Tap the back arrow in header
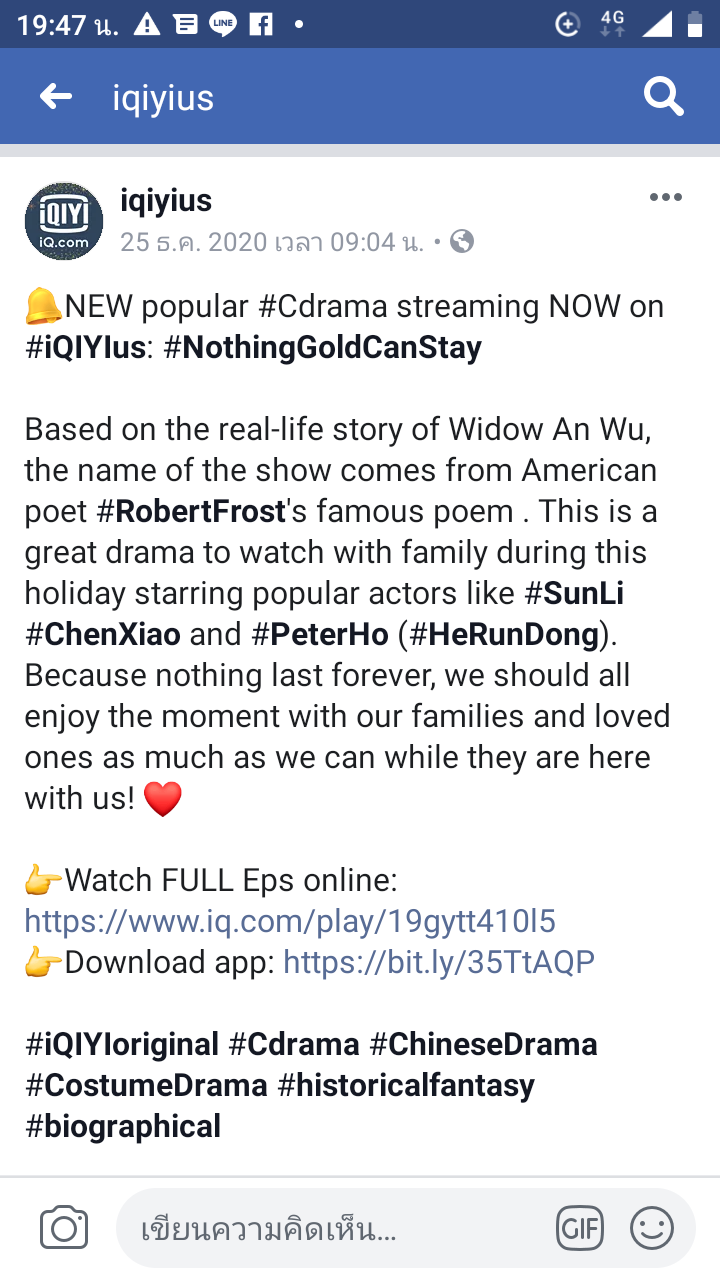Screen dimensions: 720x1280 (x=56, y=97)
